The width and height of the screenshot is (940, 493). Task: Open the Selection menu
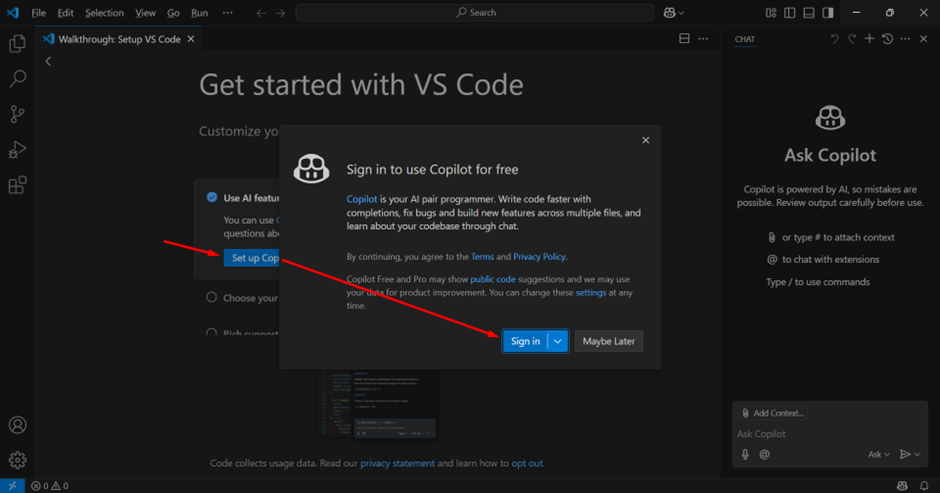104,13
